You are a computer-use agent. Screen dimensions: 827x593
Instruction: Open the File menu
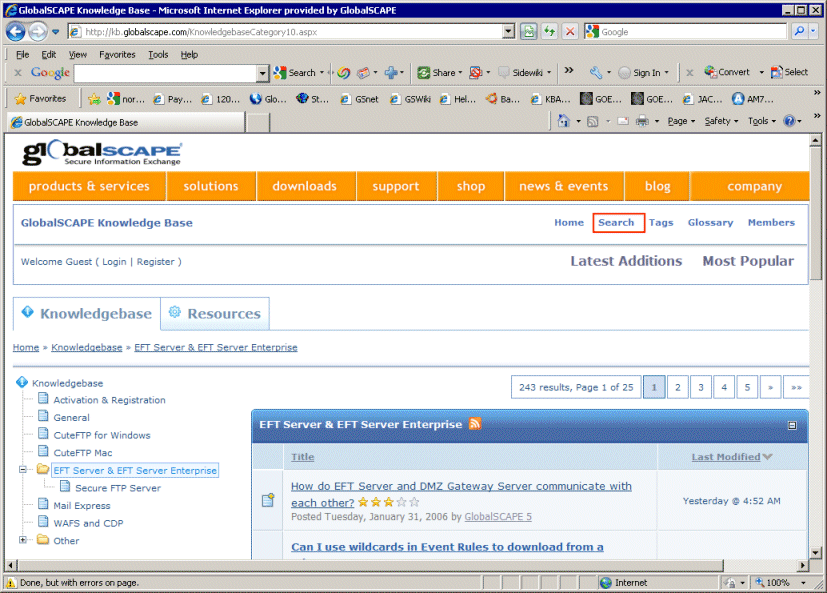pyautogui.click(x=23, y=54)
